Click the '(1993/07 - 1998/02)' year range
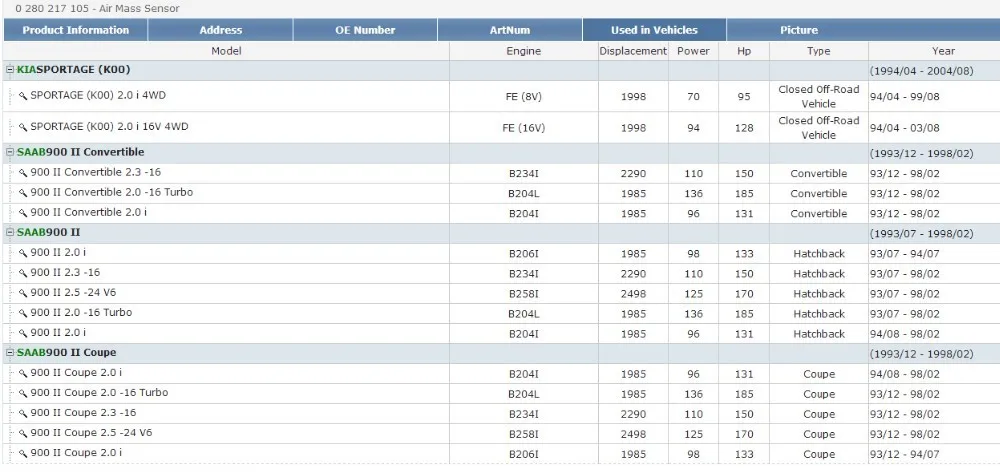The image size is (1000, 473). [922, 234]
